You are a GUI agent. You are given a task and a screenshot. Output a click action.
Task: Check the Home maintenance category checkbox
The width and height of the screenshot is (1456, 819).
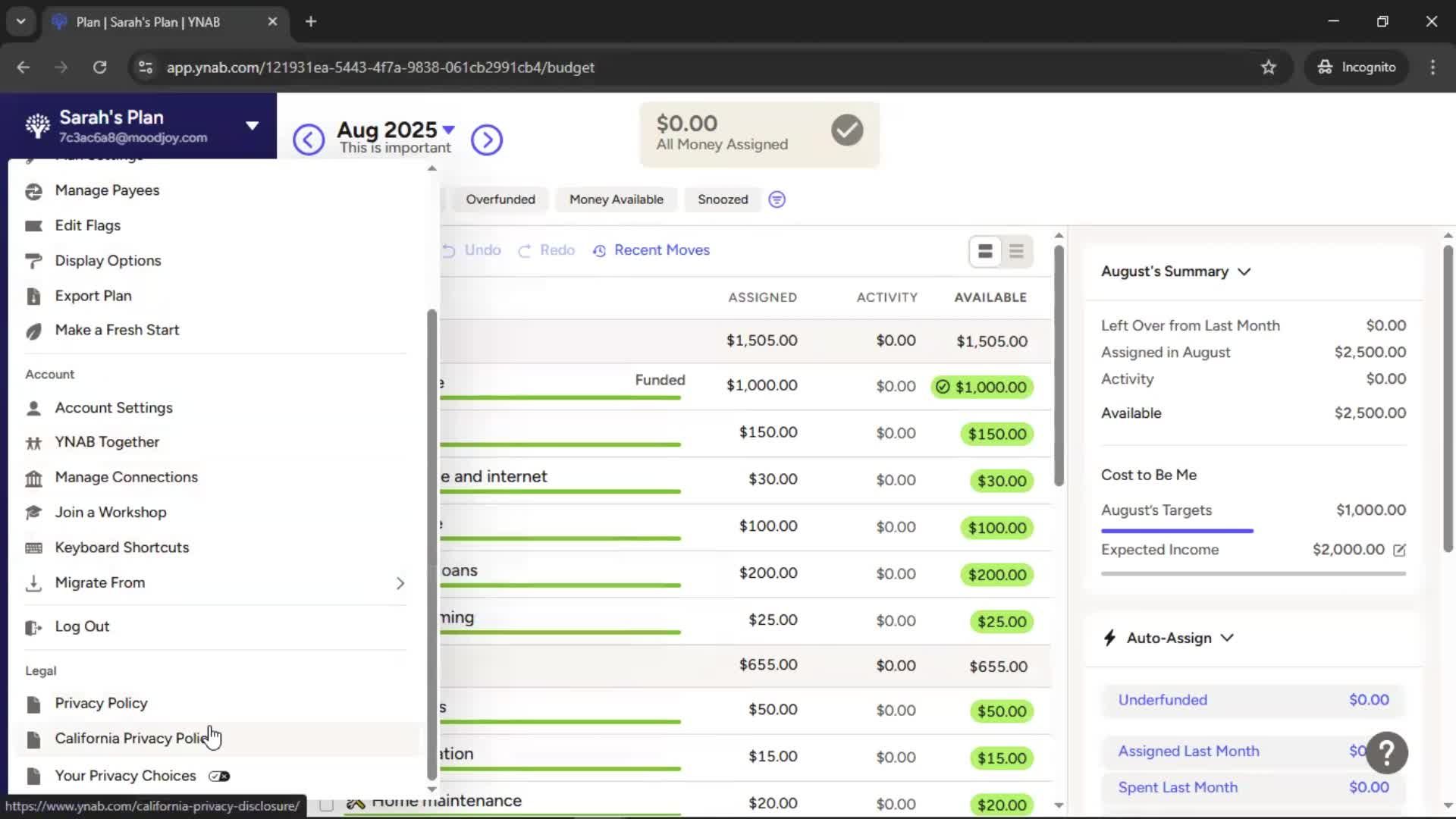(327, 804)
